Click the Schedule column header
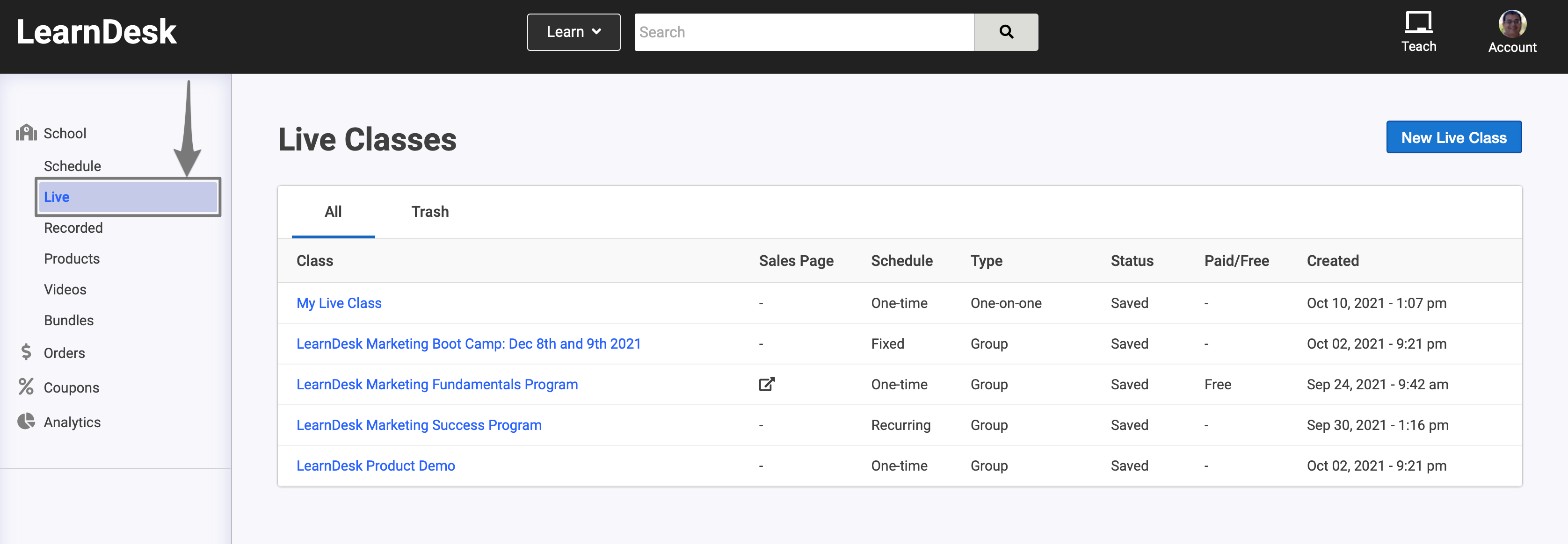This screenshot has height=544, width=1568. point(901,261)
